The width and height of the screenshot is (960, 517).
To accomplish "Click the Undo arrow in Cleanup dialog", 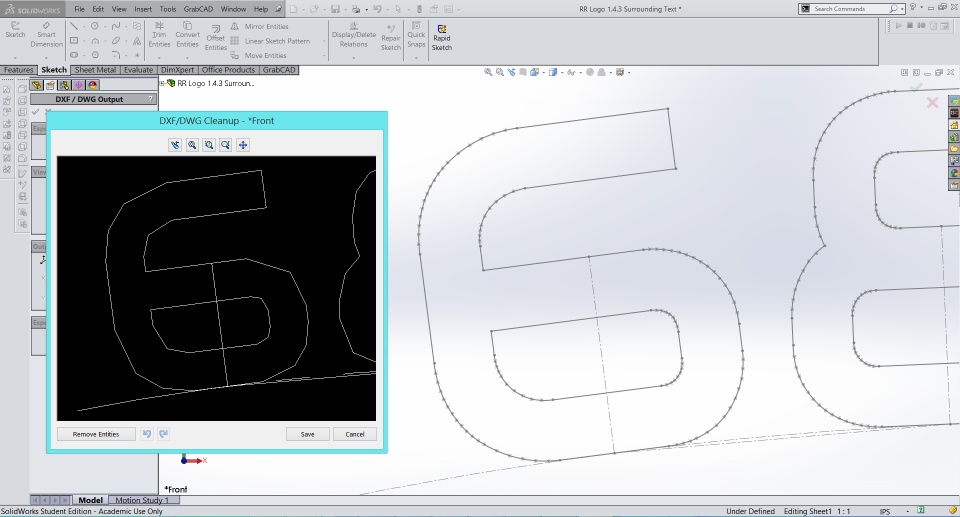I will 147,434.
